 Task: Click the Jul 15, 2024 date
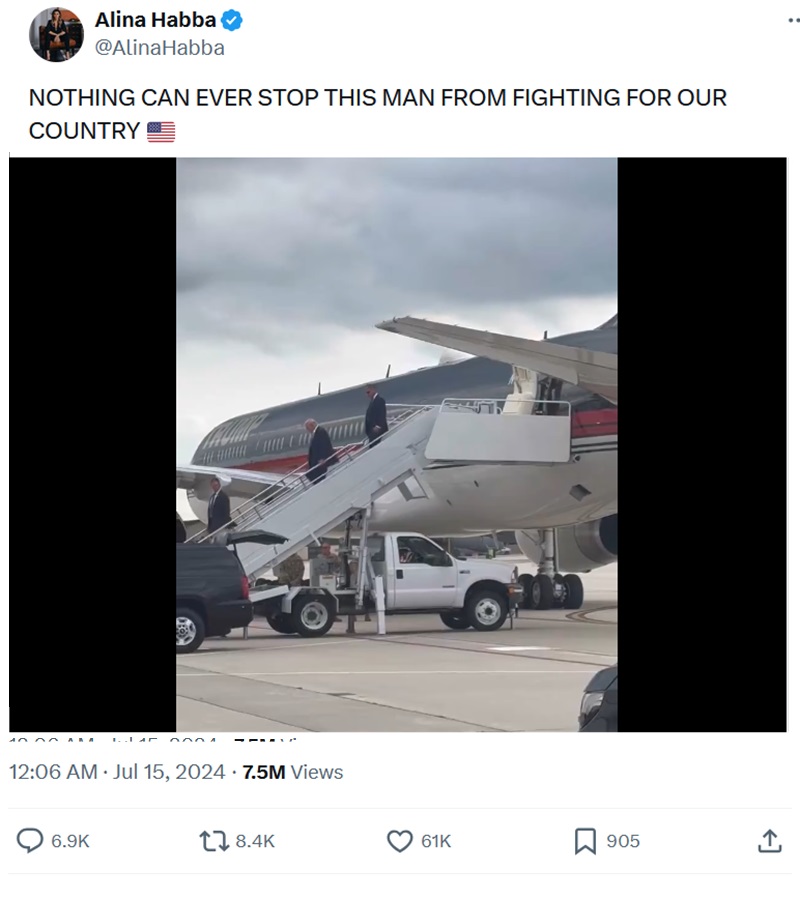click(169, 772)
